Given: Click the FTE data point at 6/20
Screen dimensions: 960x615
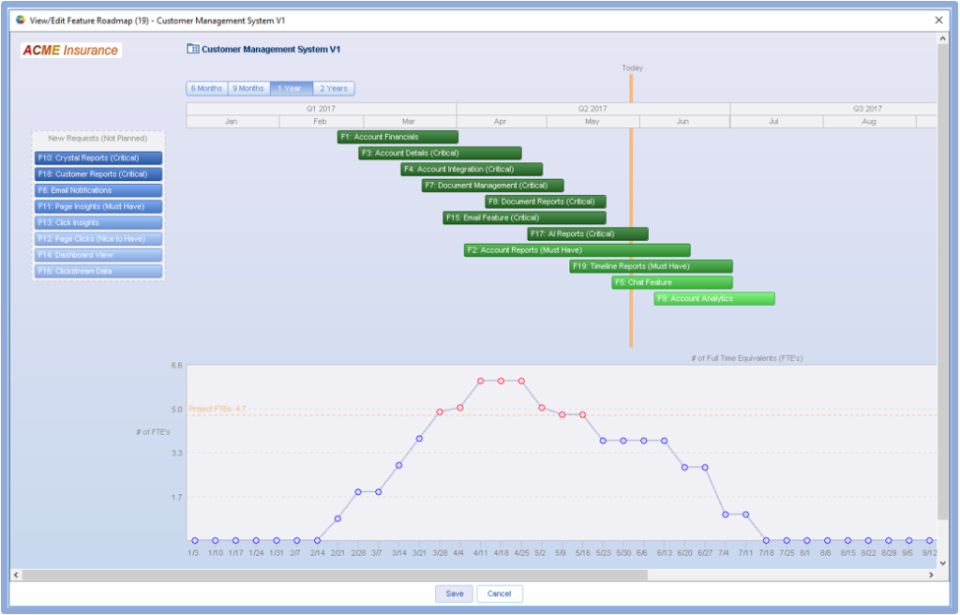Looking at the screenshot, I should coord(684,467).
